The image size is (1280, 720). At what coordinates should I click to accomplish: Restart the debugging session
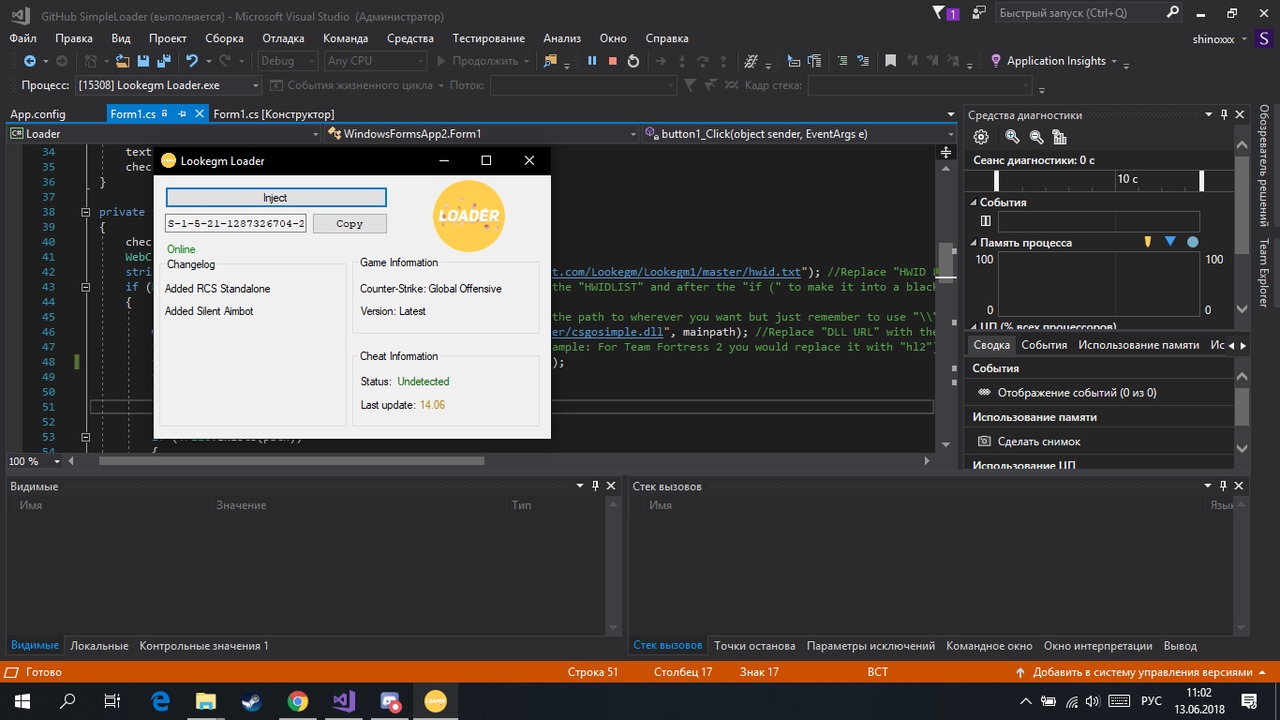click(x=633, y=61)
